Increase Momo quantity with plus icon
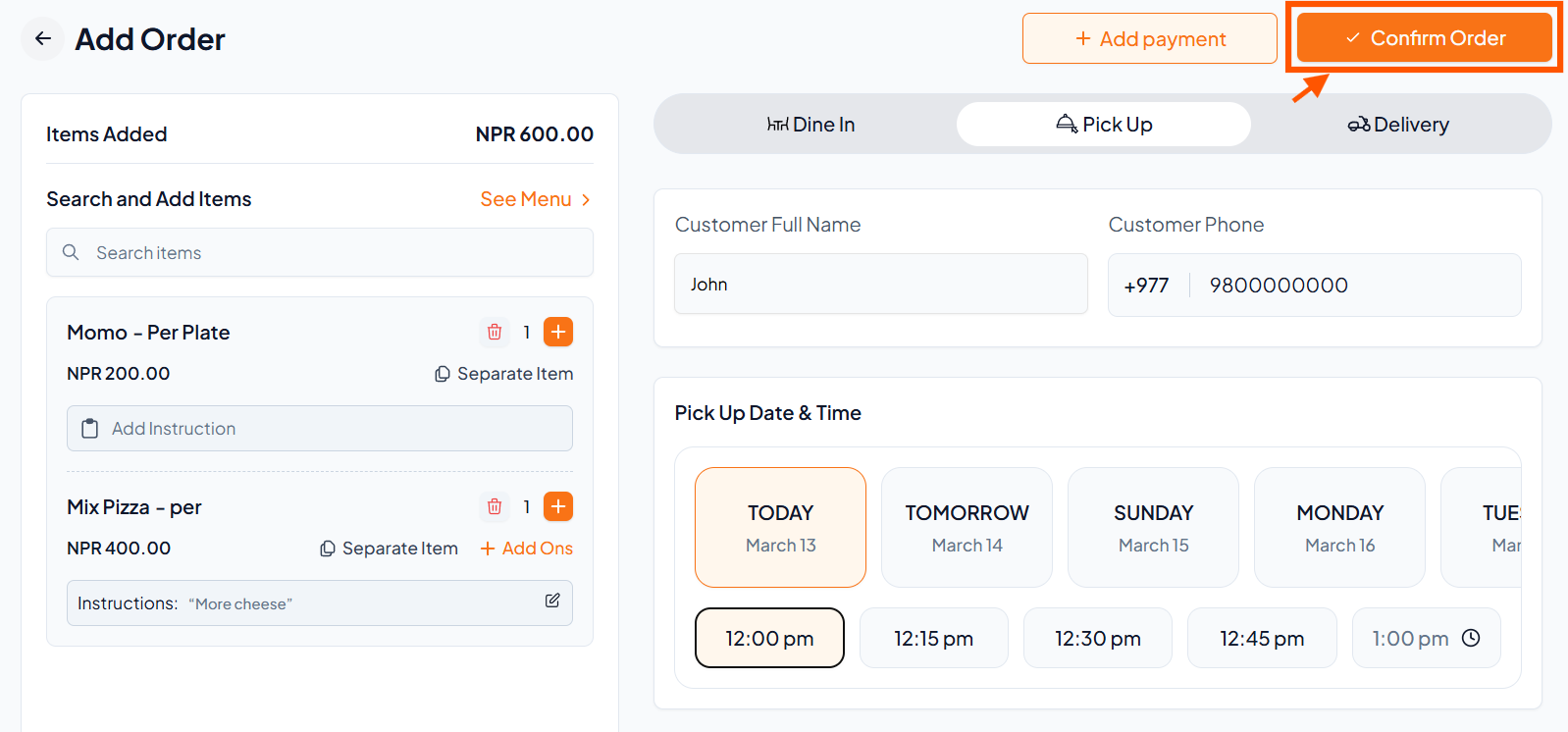 (x=558, y=333)
